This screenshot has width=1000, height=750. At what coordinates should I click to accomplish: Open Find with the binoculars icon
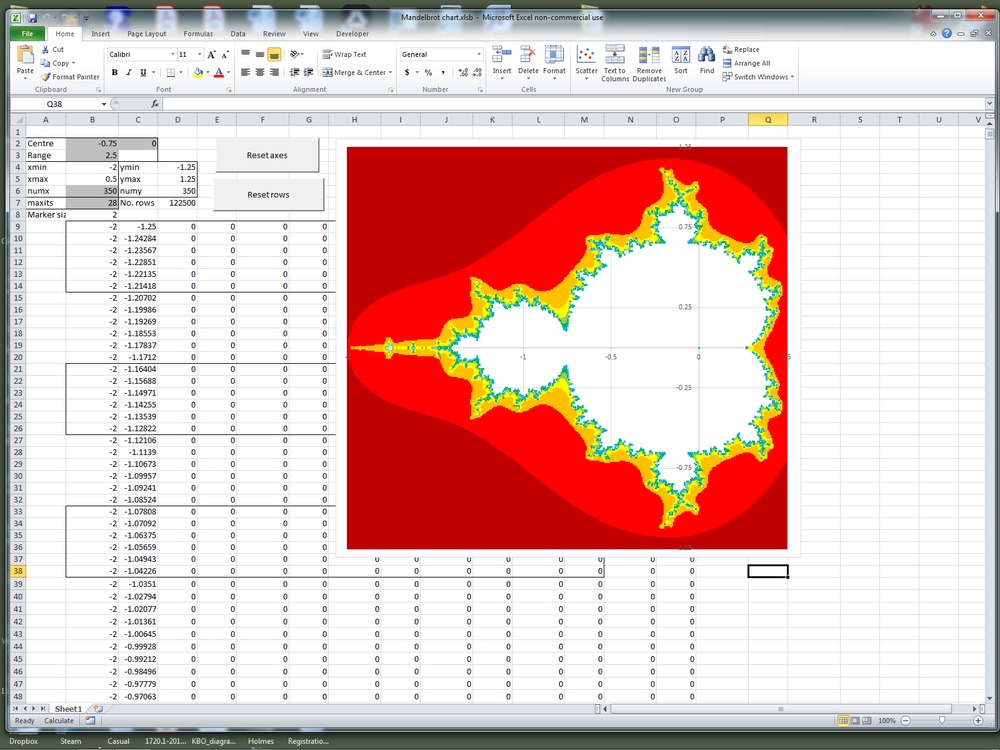707,60
